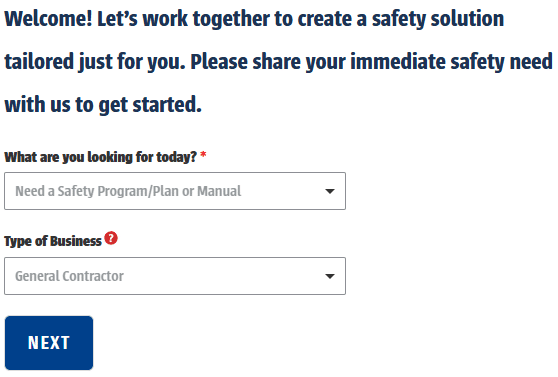
Task: Click the 'tailored just for you' heading line
Action: (278, 62)
